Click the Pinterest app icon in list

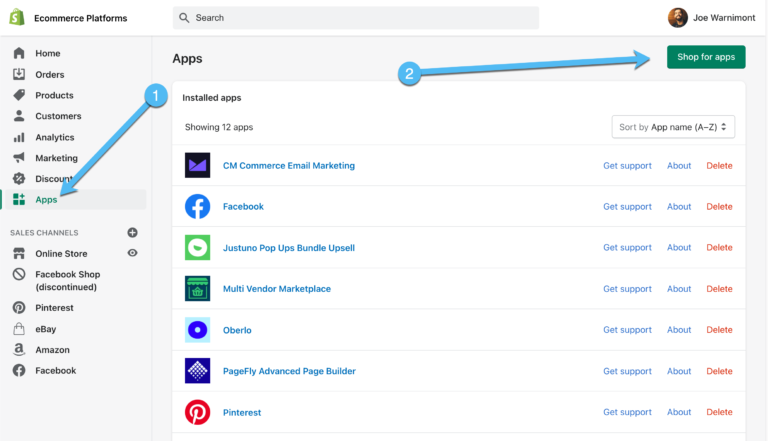[x=197, y=412]
